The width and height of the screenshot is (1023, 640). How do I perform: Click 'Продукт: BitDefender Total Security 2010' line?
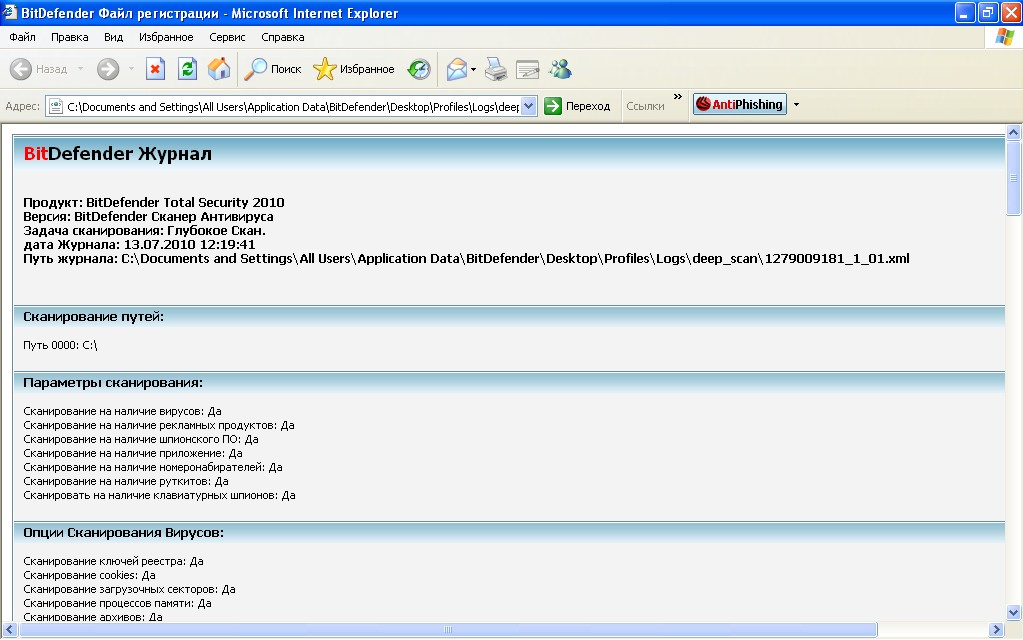click(154, 202)
